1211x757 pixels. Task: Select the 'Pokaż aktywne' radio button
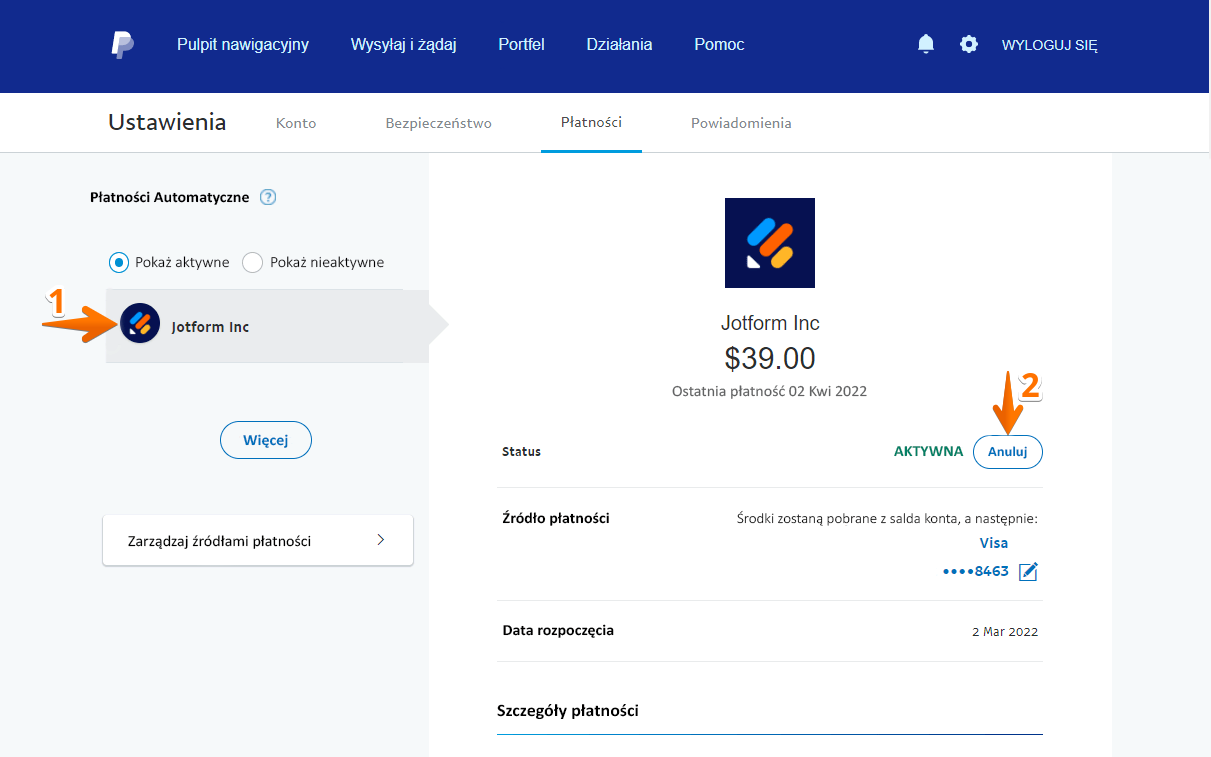(x=119, y=262)
